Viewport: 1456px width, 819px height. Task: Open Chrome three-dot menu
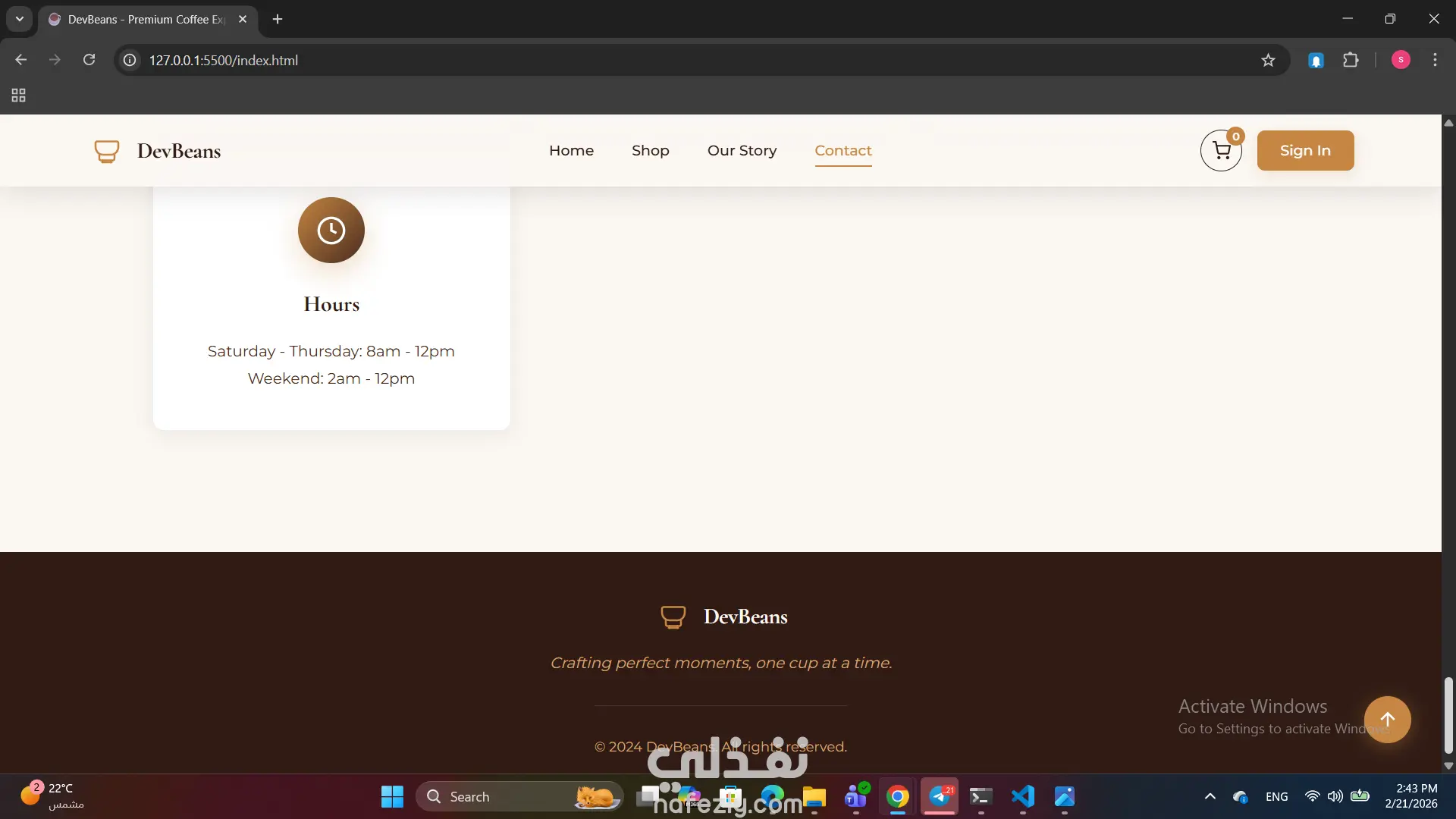pos(1435,60)
